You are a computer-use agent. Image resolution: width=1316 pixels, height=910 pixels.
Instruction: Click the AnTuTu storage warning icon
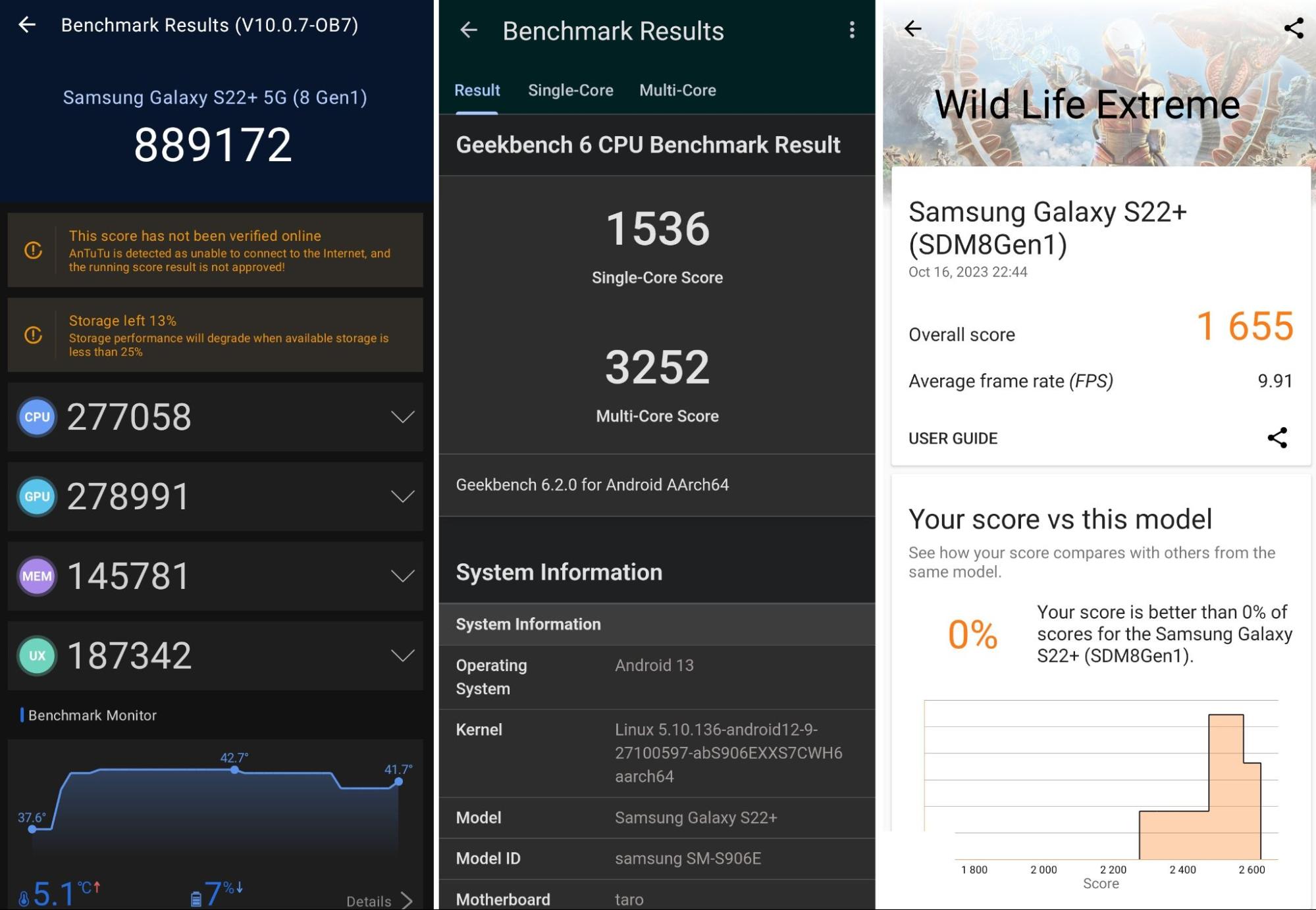coord(35,335)
